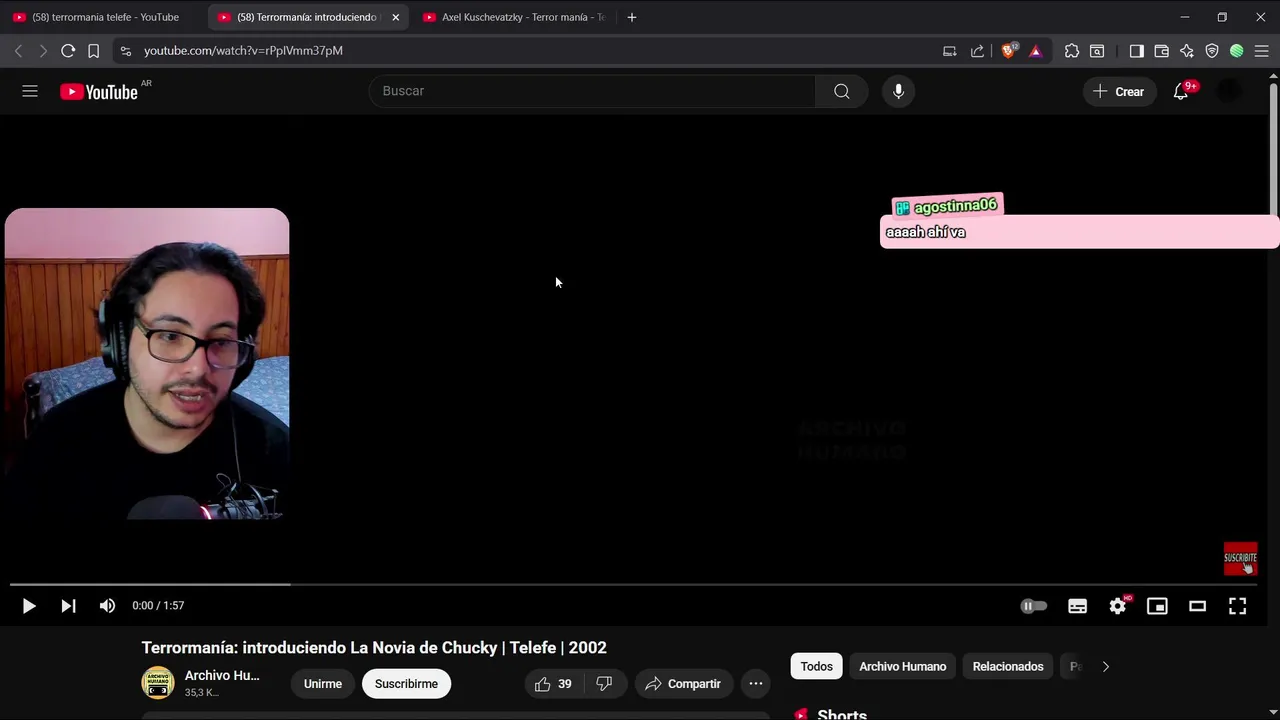The height and width of the screenshot is (720, 1280).
Task: Toggle the autoplay switch
Action: 1034,606
